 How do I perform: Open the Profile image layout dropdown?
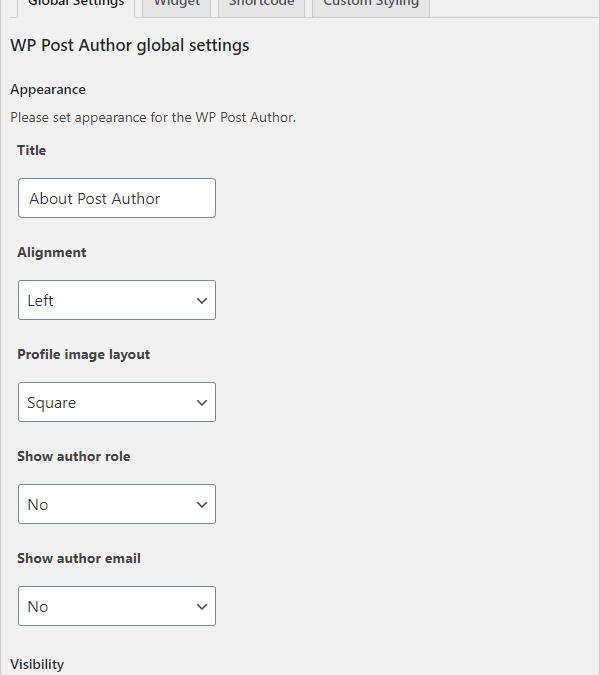pyautogui.click(x=117, y=402)
